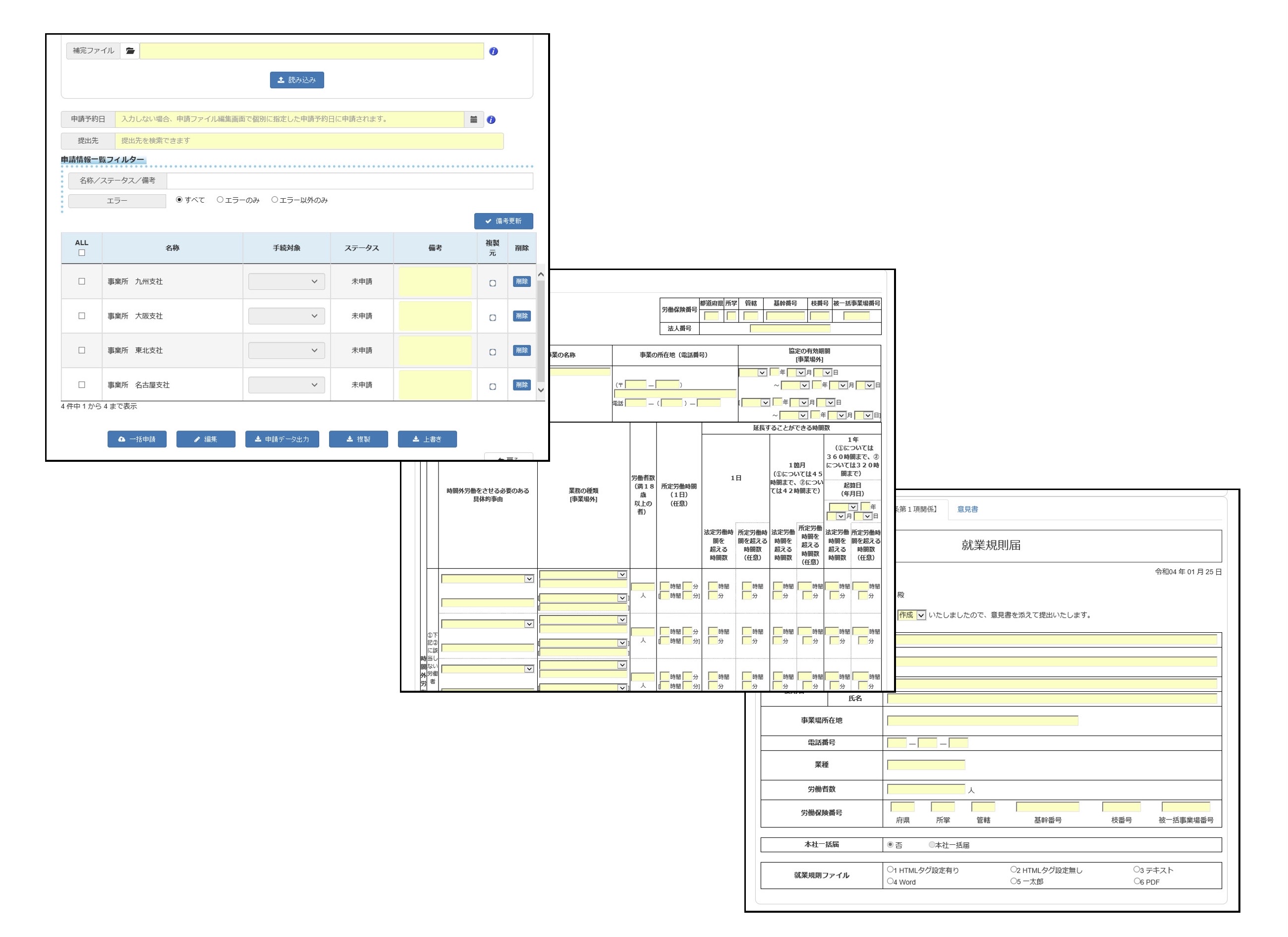This screenshot has width=1288, height=937.
Task: Click the 提出先 search field
Action: pyautogui.click(x=309, y=141)
